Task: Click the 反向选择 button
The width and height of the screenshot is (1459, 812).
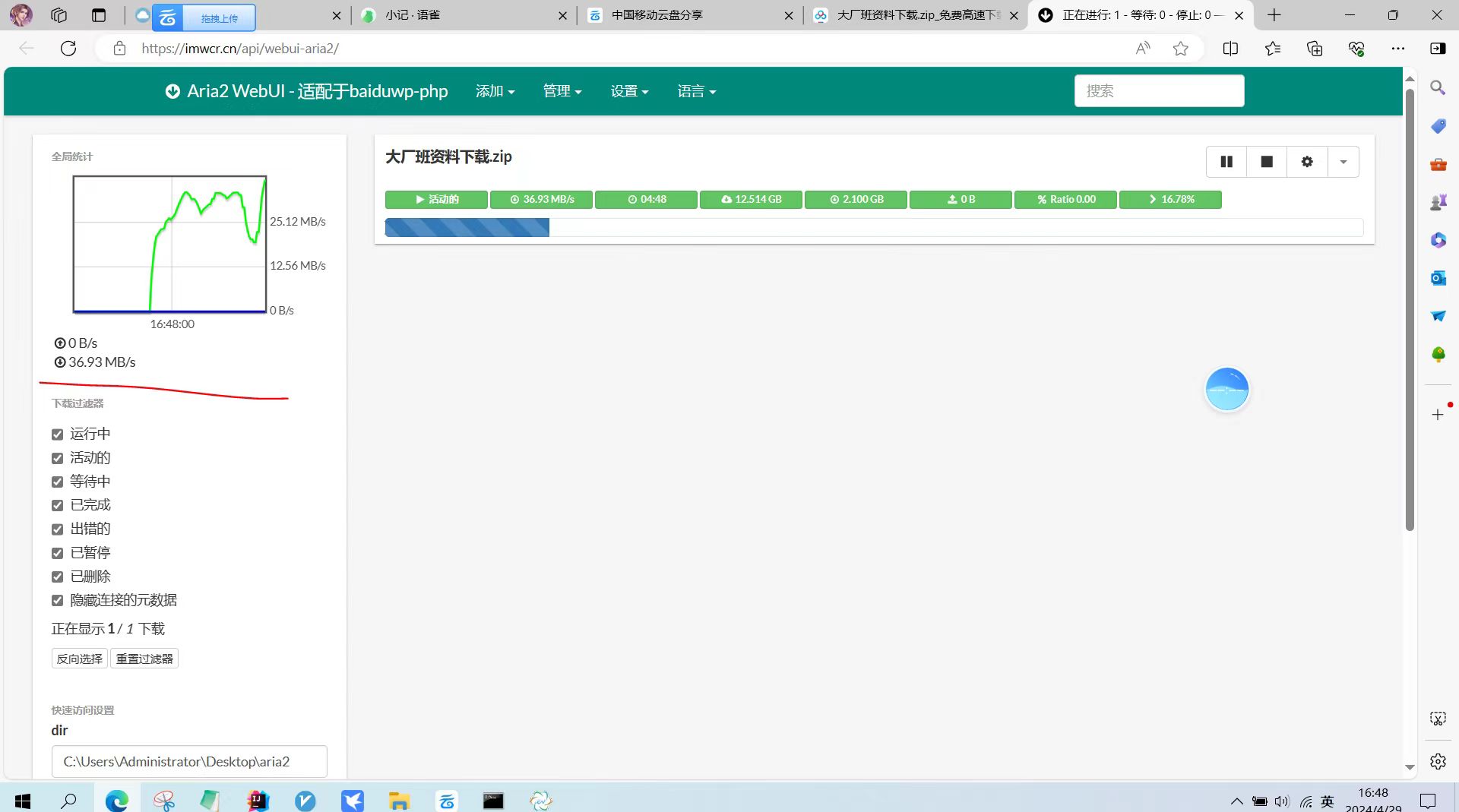Action: pyautogui.click(x=80, y=659)
